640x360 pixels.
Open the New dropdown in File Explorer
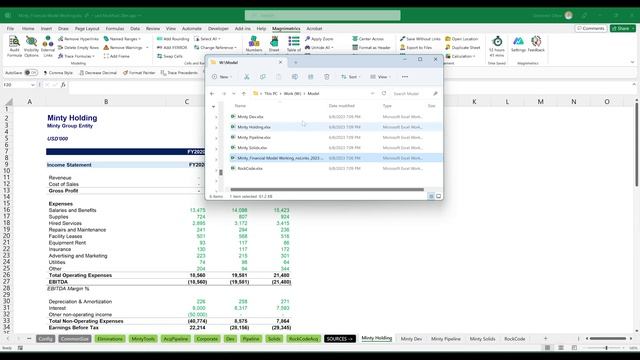(222, 77)
